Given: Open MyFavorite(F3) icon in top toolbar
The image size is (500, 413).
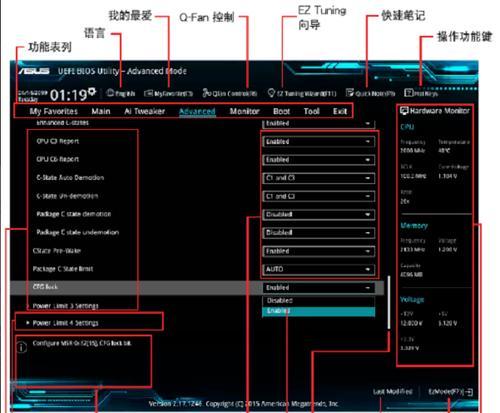Looking at the screenshot, I should tap(148, 93).
